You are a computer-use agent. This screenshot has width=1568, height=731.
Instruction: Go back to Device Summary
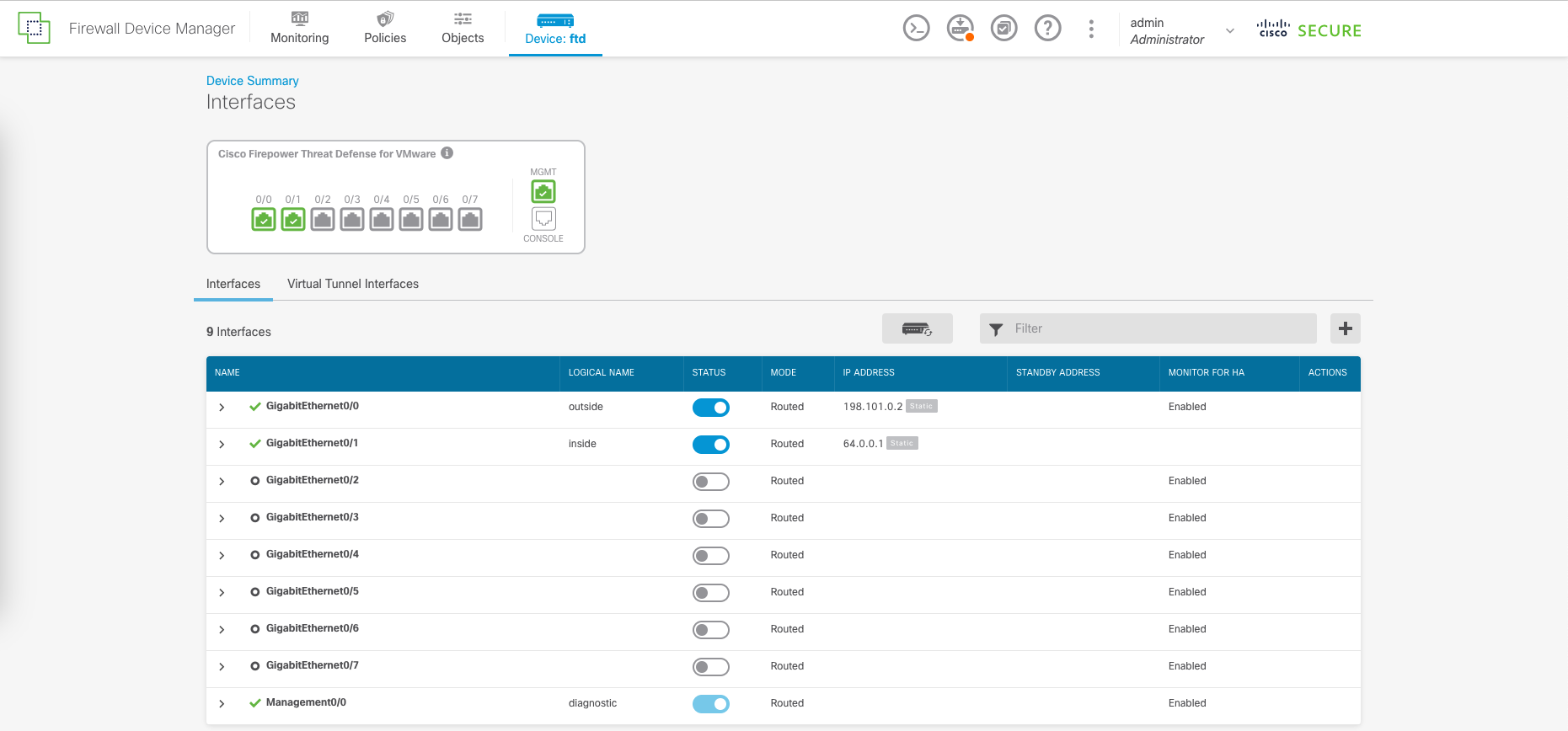click(x=252, y=81)
